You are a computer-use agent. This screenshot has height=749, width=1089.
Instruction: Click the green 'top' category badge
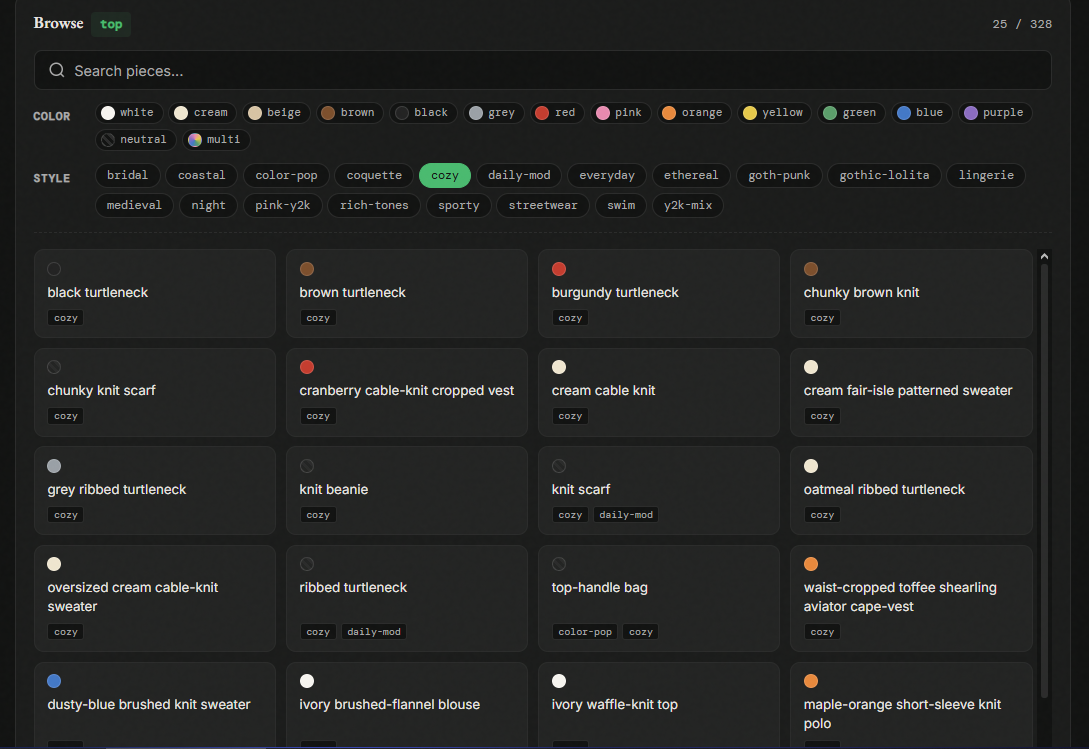tap(111, 24)
